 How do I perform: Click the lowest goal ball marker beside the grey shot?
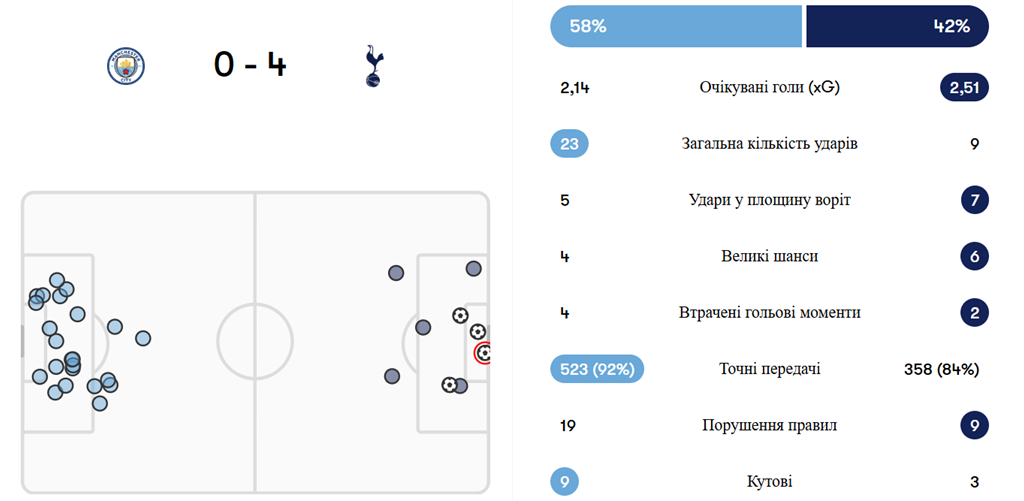coord(449,385)
